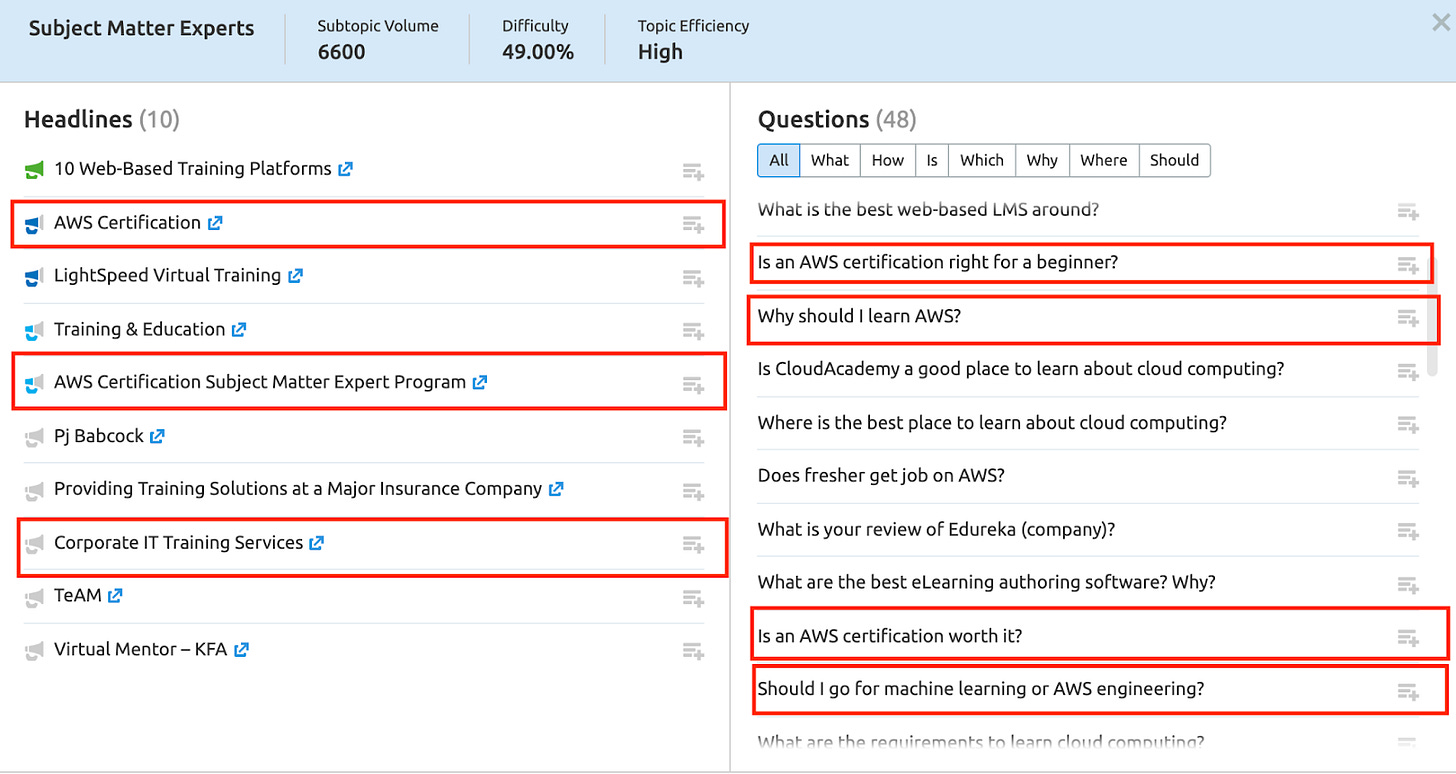Open external link icon beside TeAM headline
1456x774 pixels.
pyautogui.click(x=115, y=597)
